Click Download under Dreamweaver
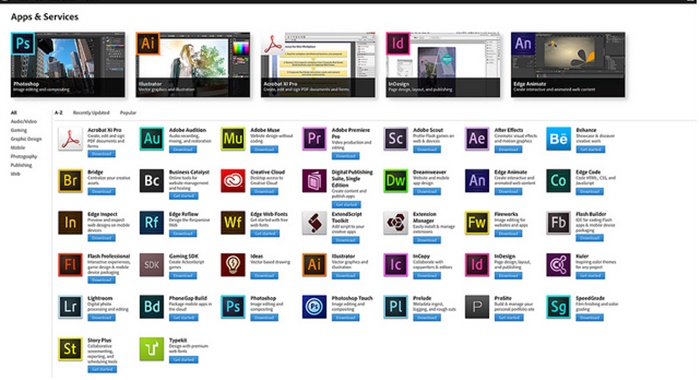 pyautogui.click(x=427, y=191)
